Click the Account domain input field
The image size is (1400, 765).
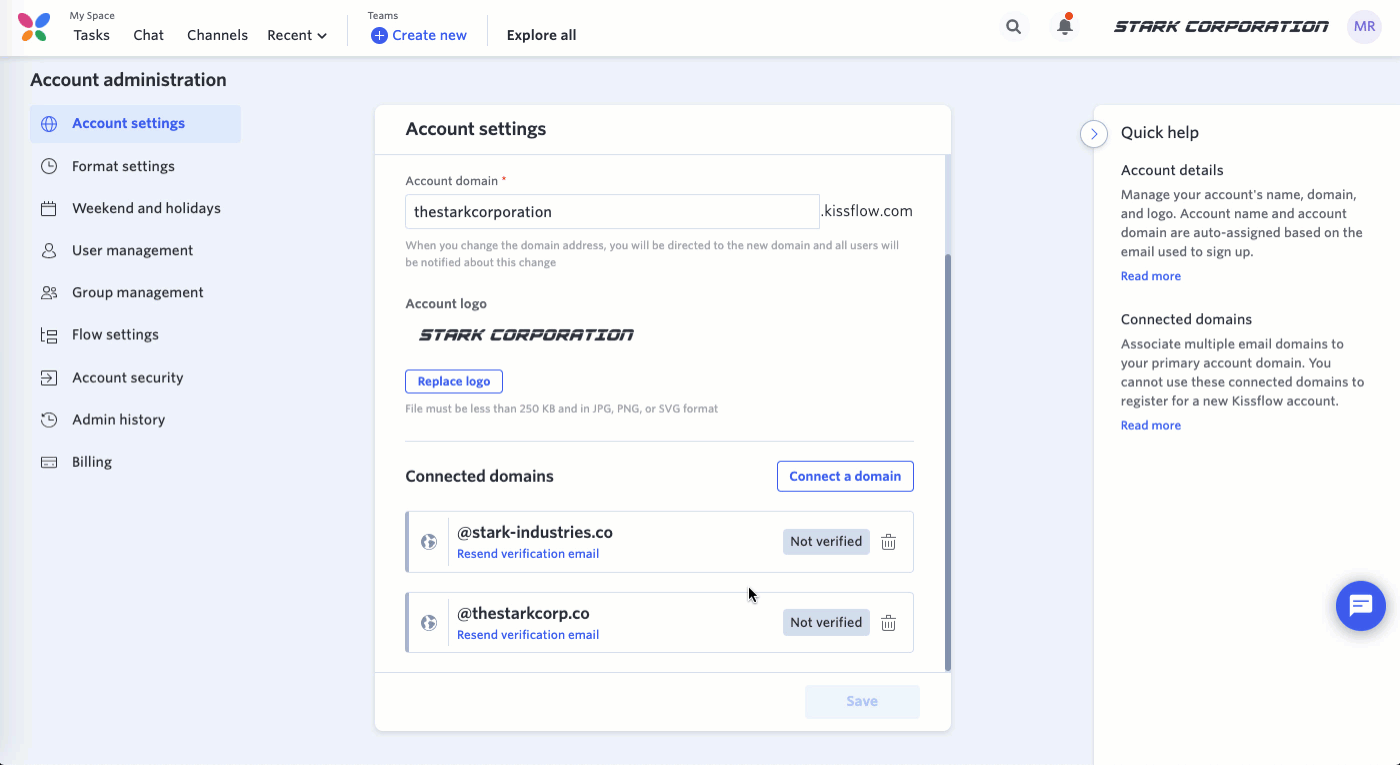coord(613,212)
